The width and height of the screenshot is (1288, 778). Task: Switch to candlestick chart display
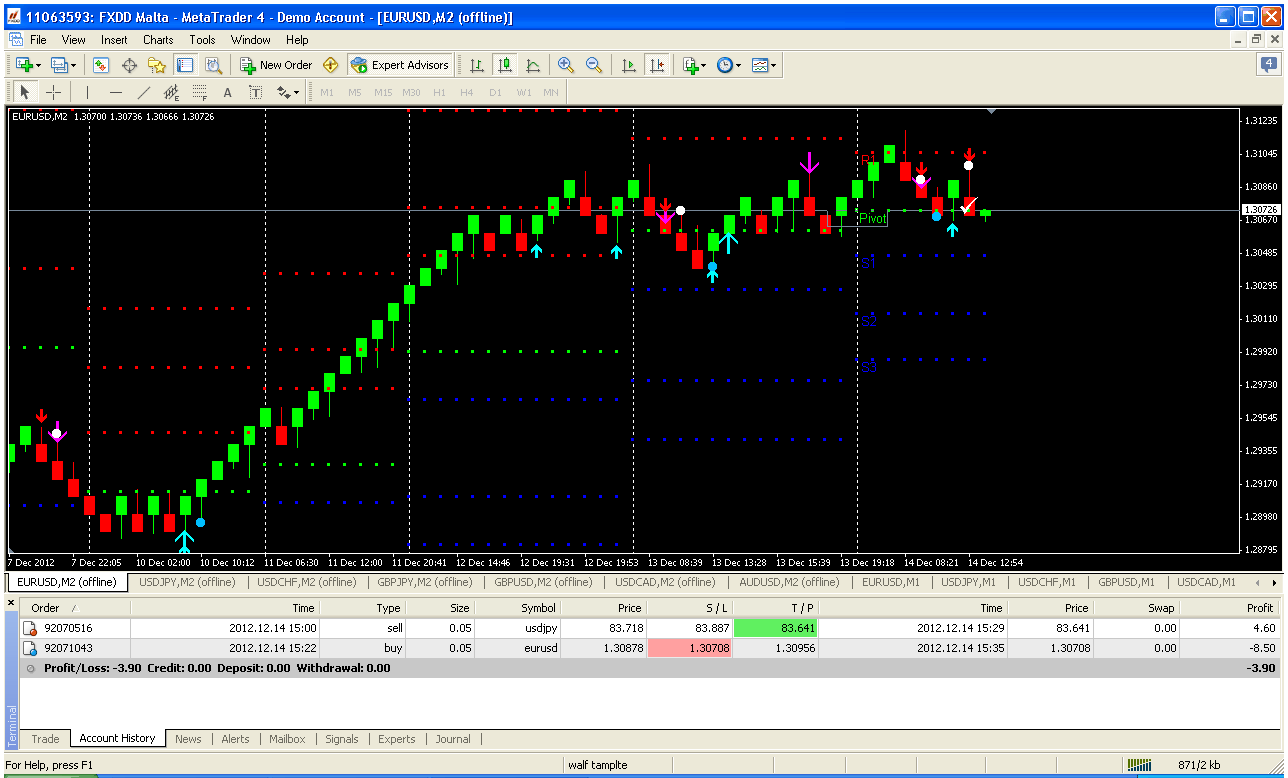[505, 65]
